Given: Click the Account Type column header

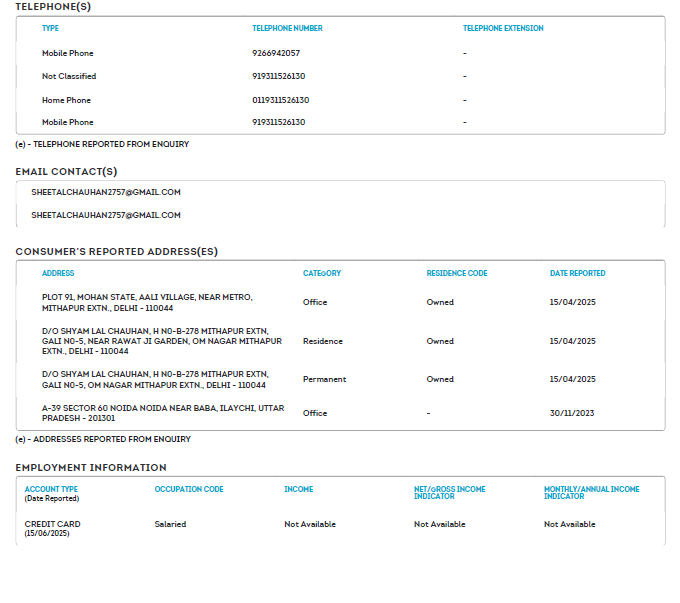Looking at the screenshot, I should pos(52,490).
